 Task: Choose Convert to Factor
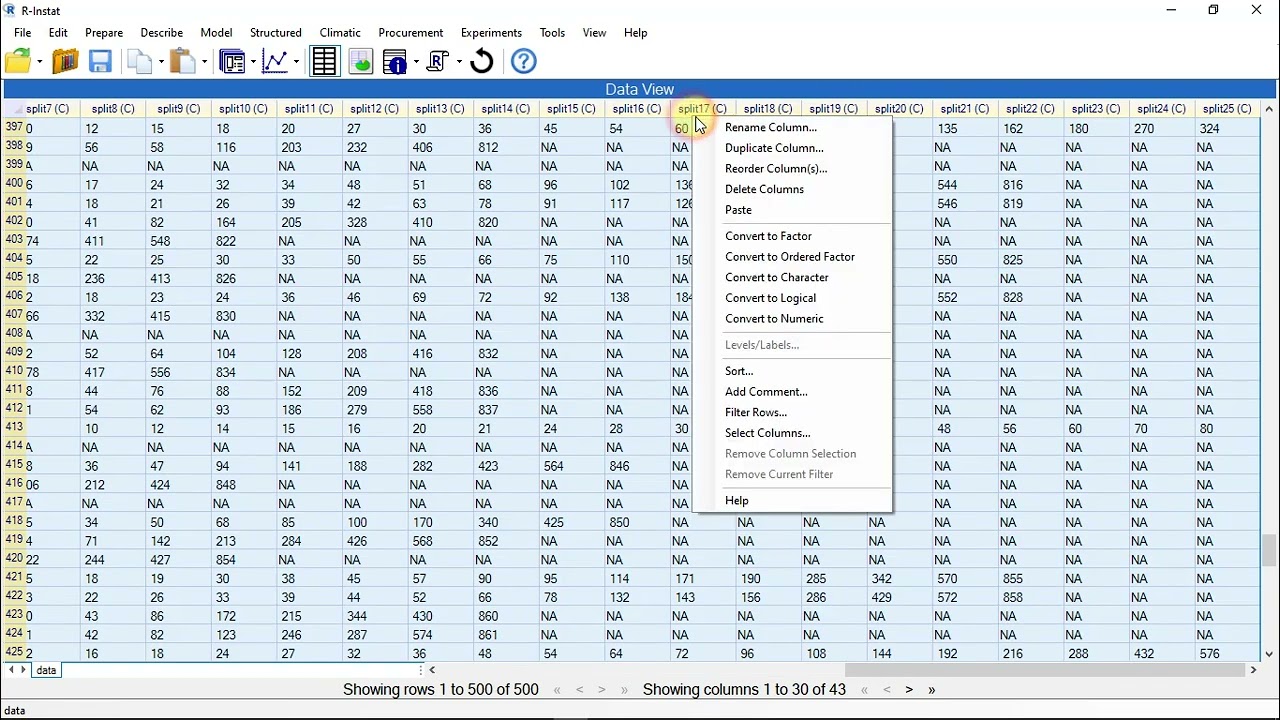[768, 236]
